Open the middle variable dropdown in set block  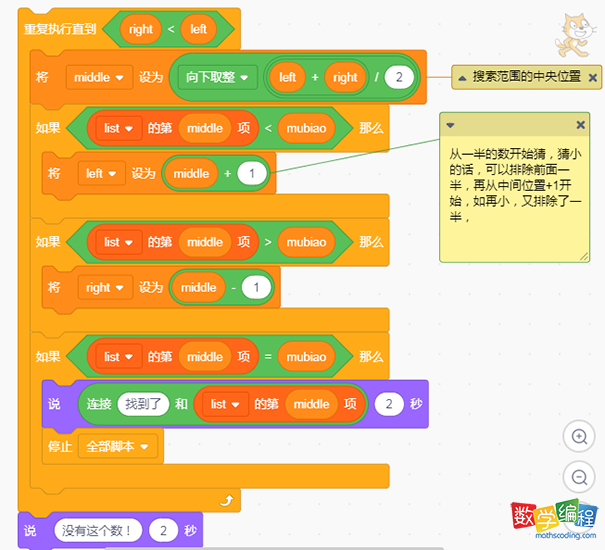coord(99,78)
